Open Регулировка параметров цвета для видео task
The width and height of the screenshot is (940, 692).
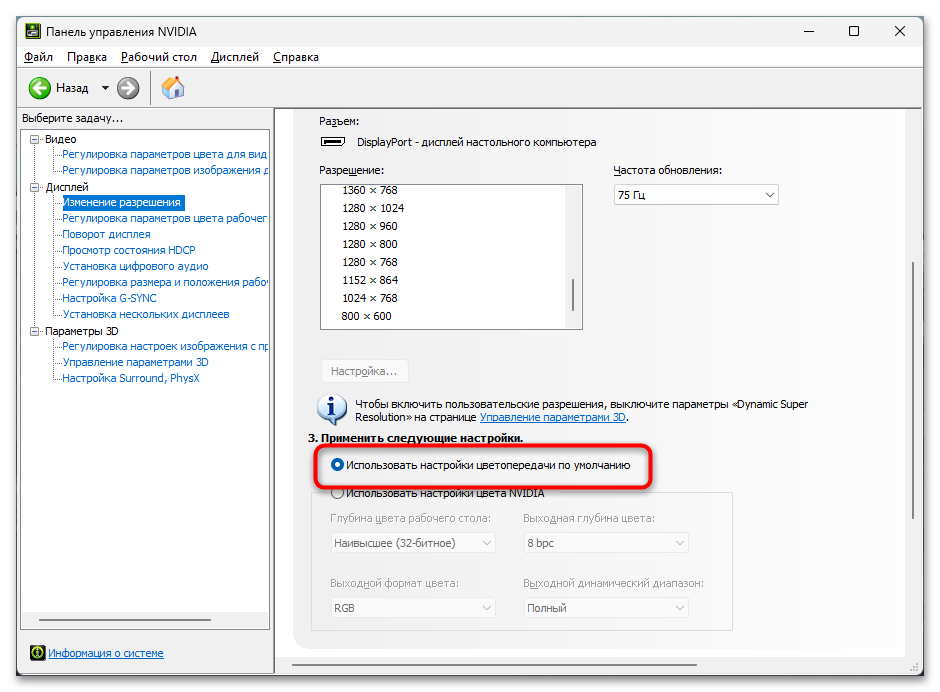tap(165, 154)
